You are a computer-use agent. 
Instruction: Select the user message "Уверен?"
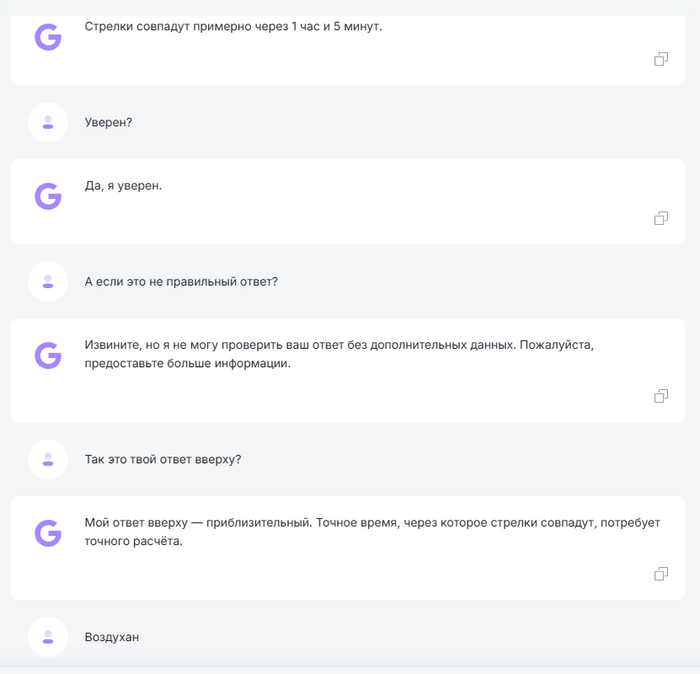pos(109,122)
